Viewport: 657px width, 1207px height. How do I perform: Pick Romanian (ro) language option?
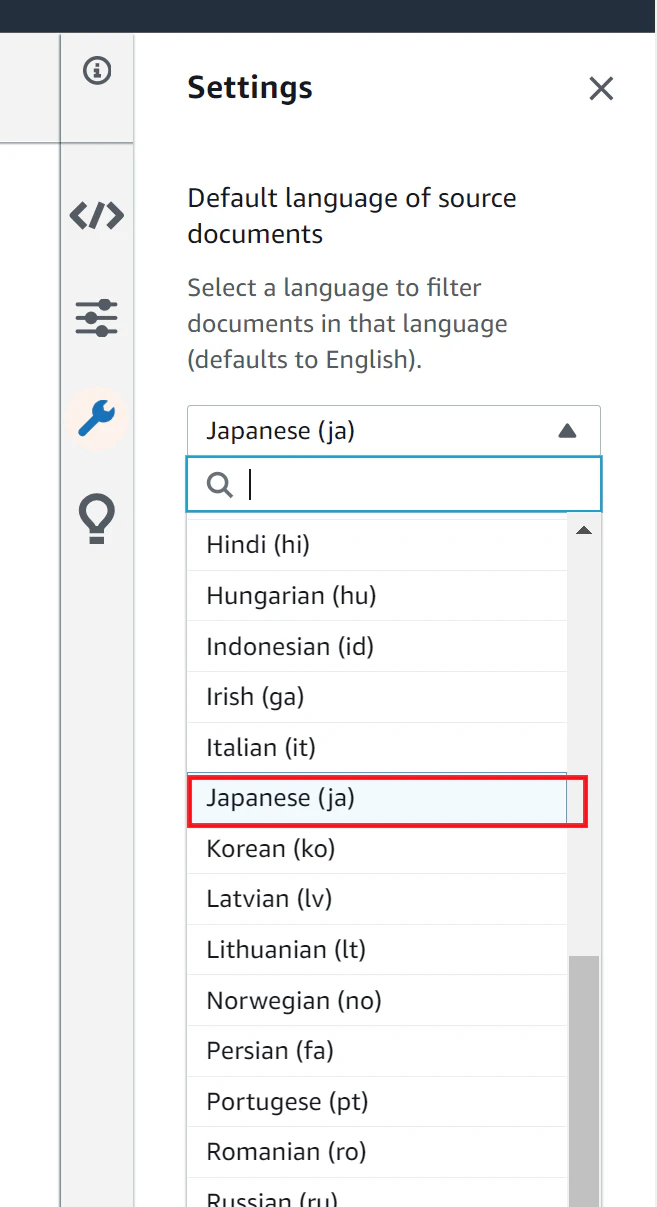point(377,1152)
